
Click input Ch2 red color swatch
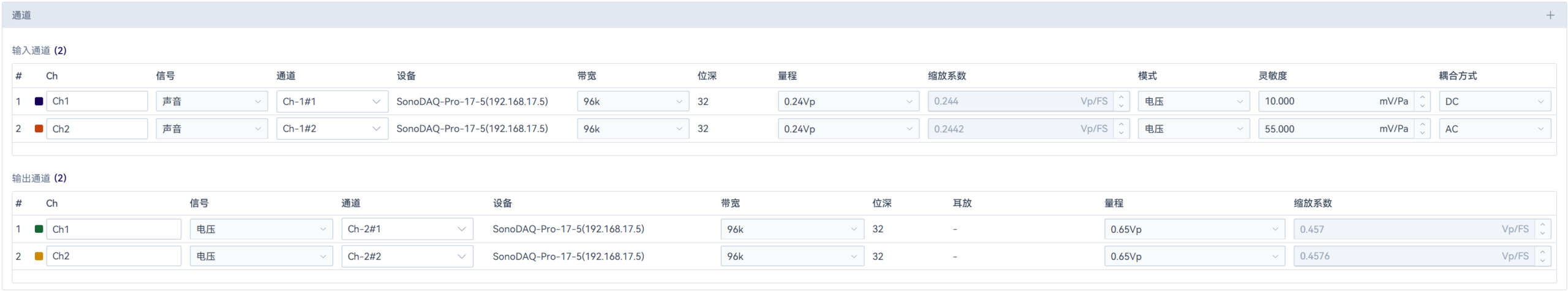coord(39,129)
